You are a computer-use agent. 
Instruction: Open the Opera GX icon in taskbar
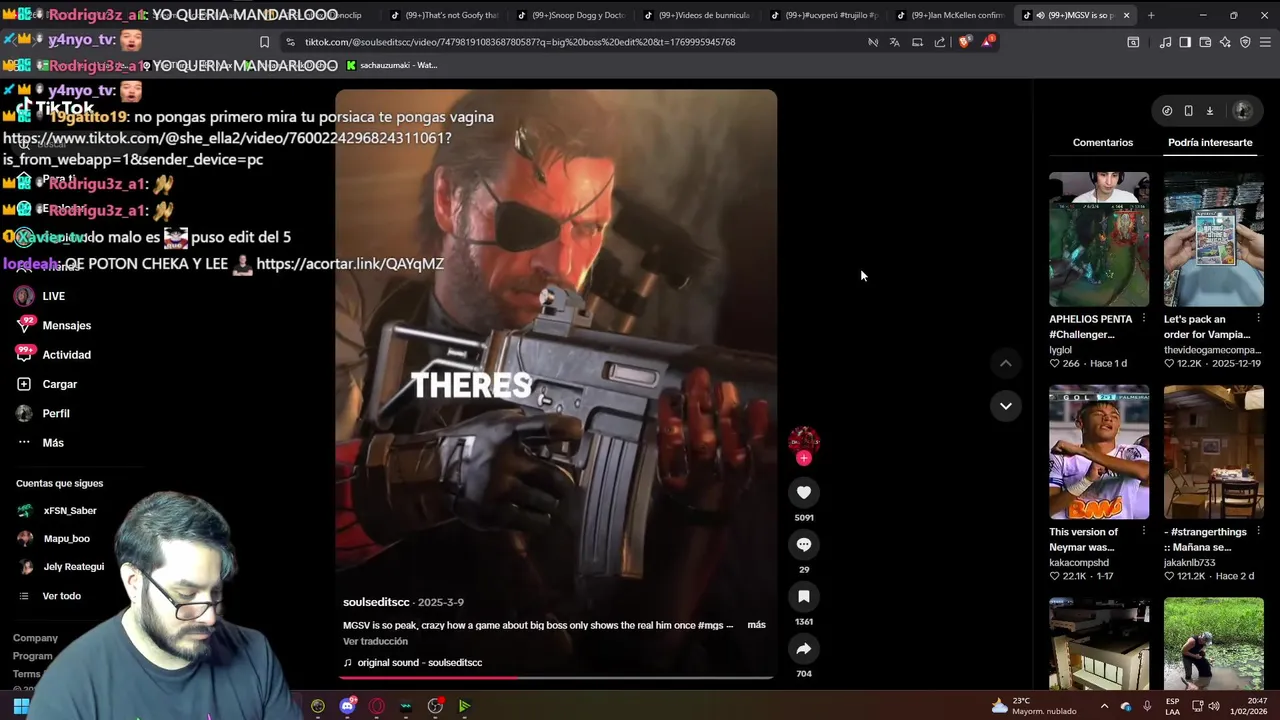point(377,706)
